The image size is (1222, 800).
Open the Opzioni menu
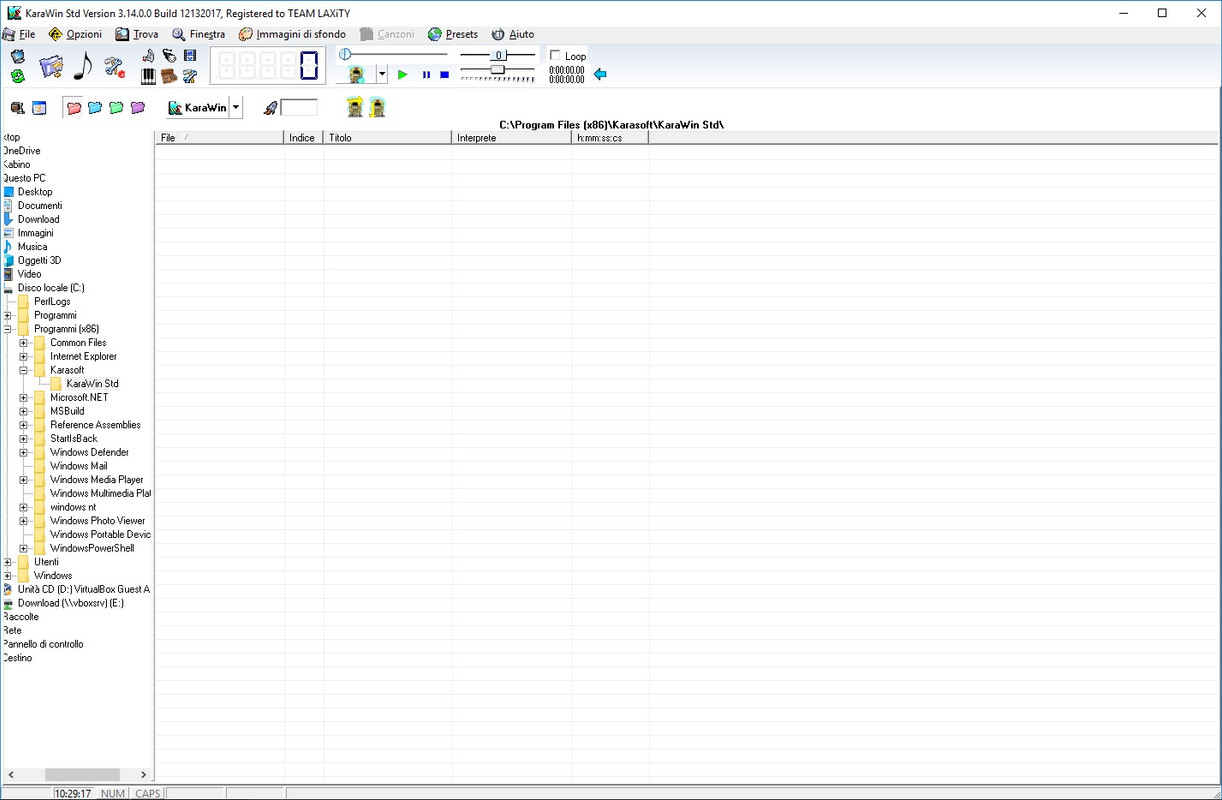point(76,34)
